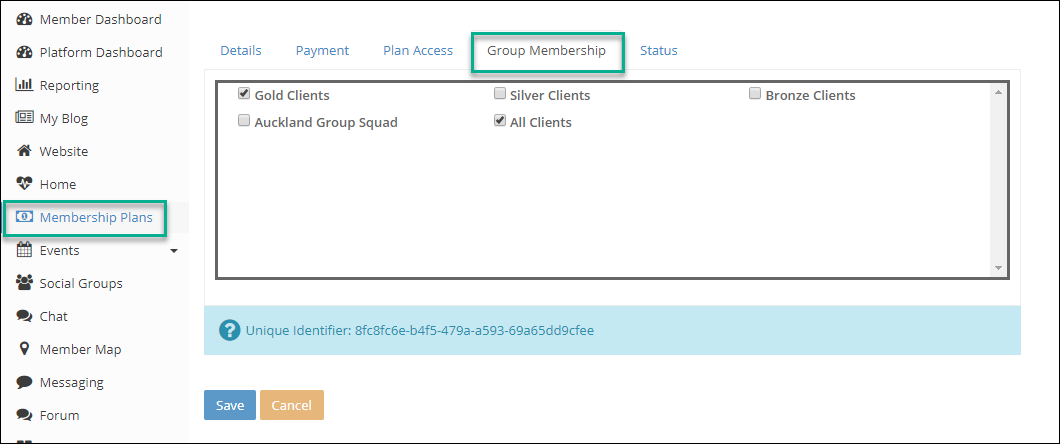This screenshot has height=444, width=1060.
Task: Check the Bronze Clients checkbox
Action: 756,94
